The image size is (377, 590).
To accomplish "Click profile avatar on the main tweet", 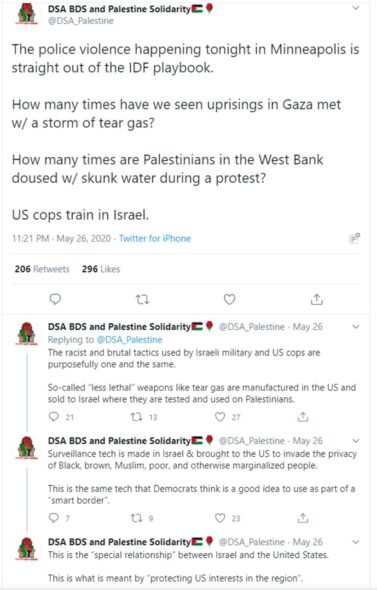I will (x=27, y=15).
